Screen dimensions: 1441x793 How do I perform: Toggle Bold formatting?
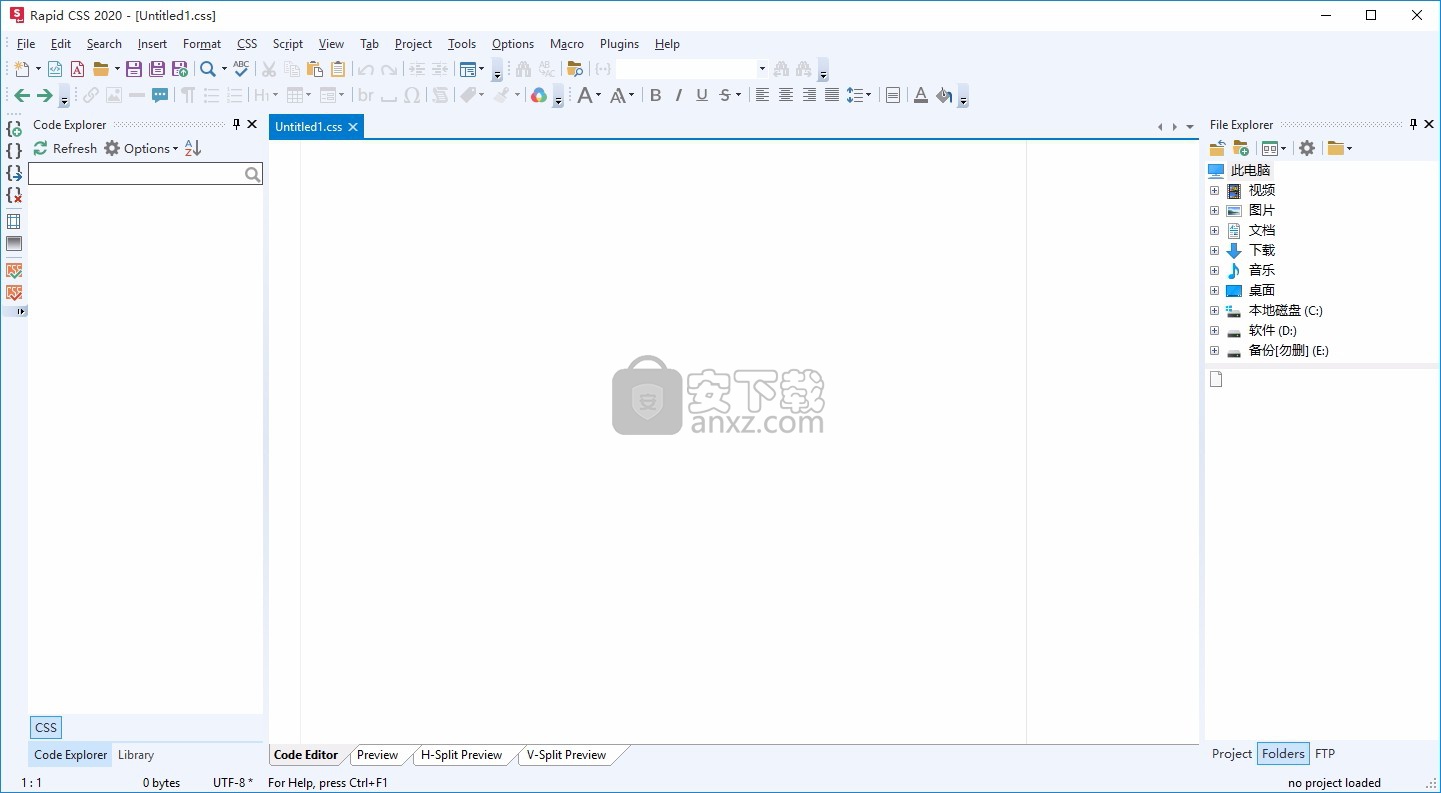click(x=656, y=95)
